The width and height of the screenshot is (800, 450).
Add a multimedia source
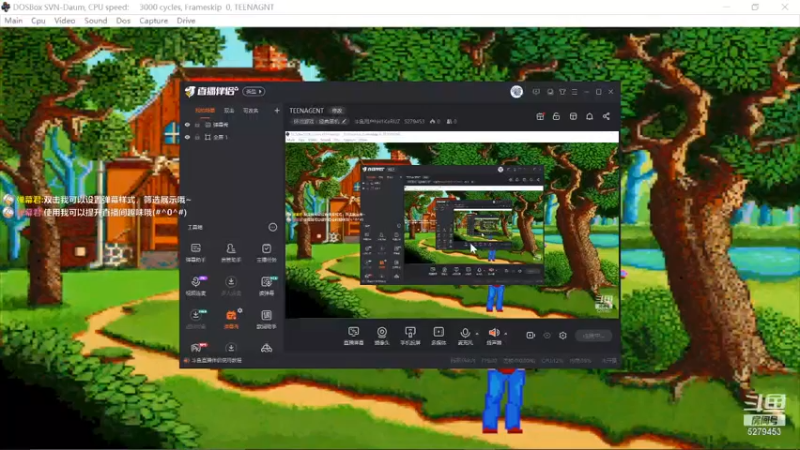click(x=438, y=336)
